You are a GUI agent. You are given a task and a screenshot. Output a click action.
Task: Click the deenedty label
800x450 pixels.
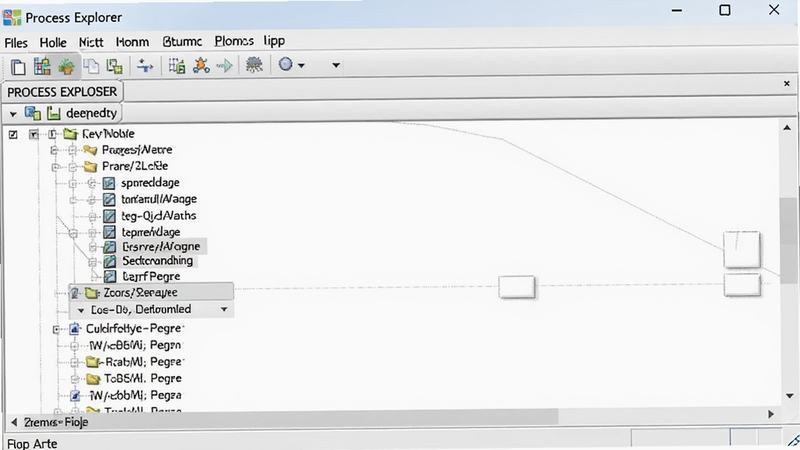[x=91, y=113]
